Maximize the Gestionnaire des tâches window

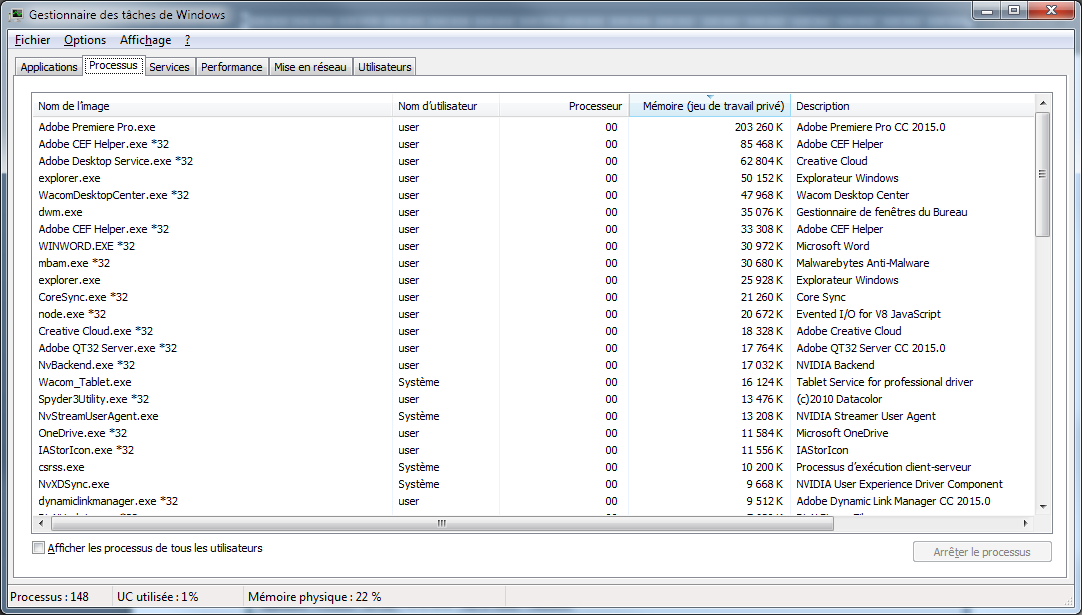[1014, 10]
